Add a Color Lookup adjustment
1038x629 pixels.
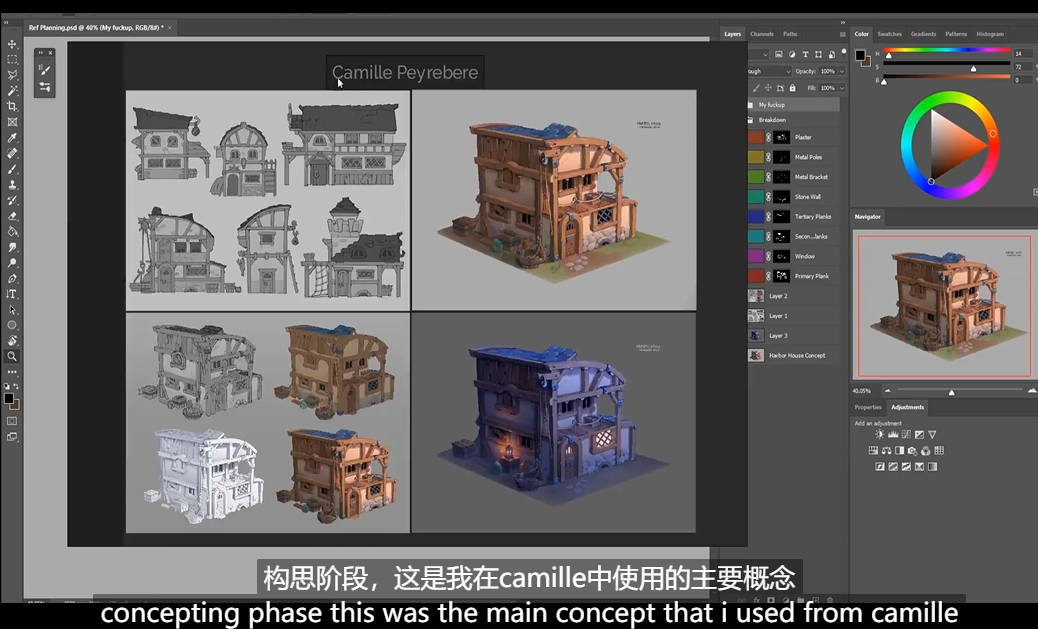939,450
